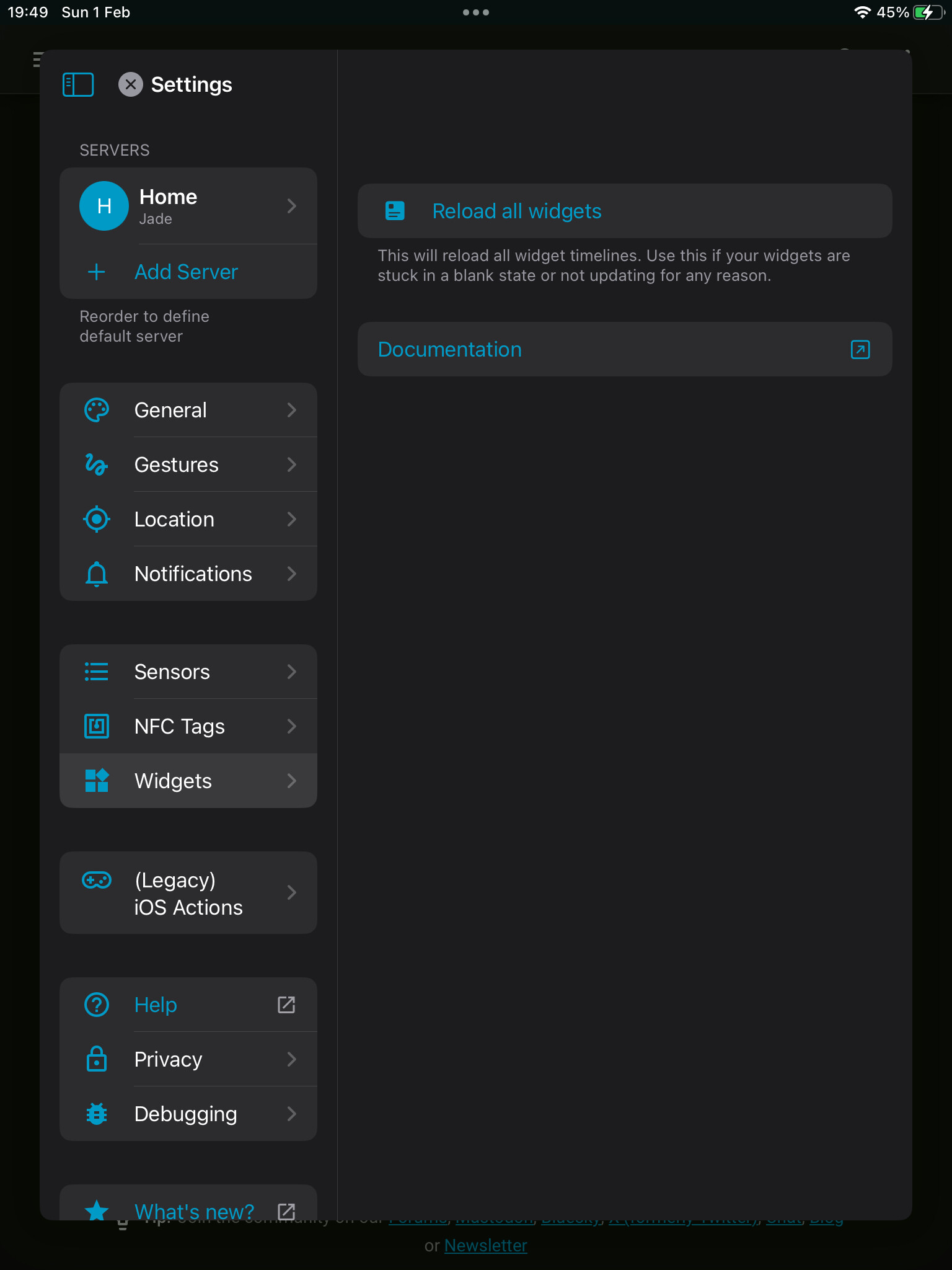Expand the Sensors chevron
The image size is (952, 1270).
tap(292, 672)
